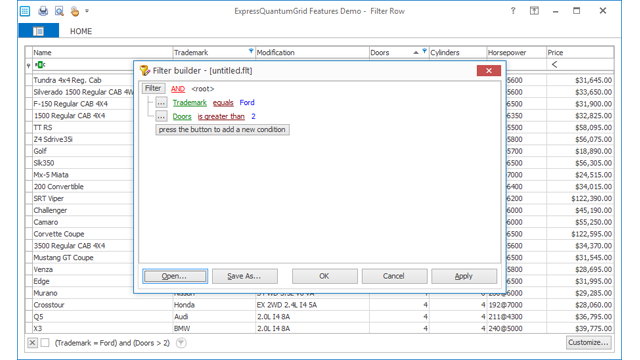Open the blue application menu tab
Image resolution: width=640 pixels, height=360 pixels.
(39, 31)
